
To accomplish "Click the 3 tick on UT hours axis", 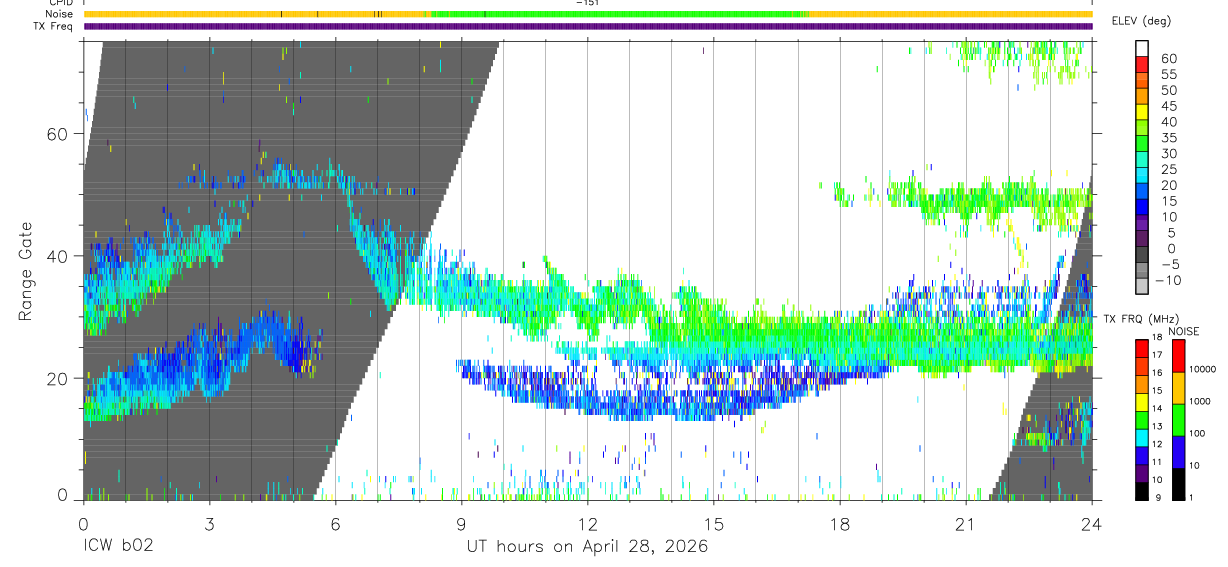I will (209, 522).
